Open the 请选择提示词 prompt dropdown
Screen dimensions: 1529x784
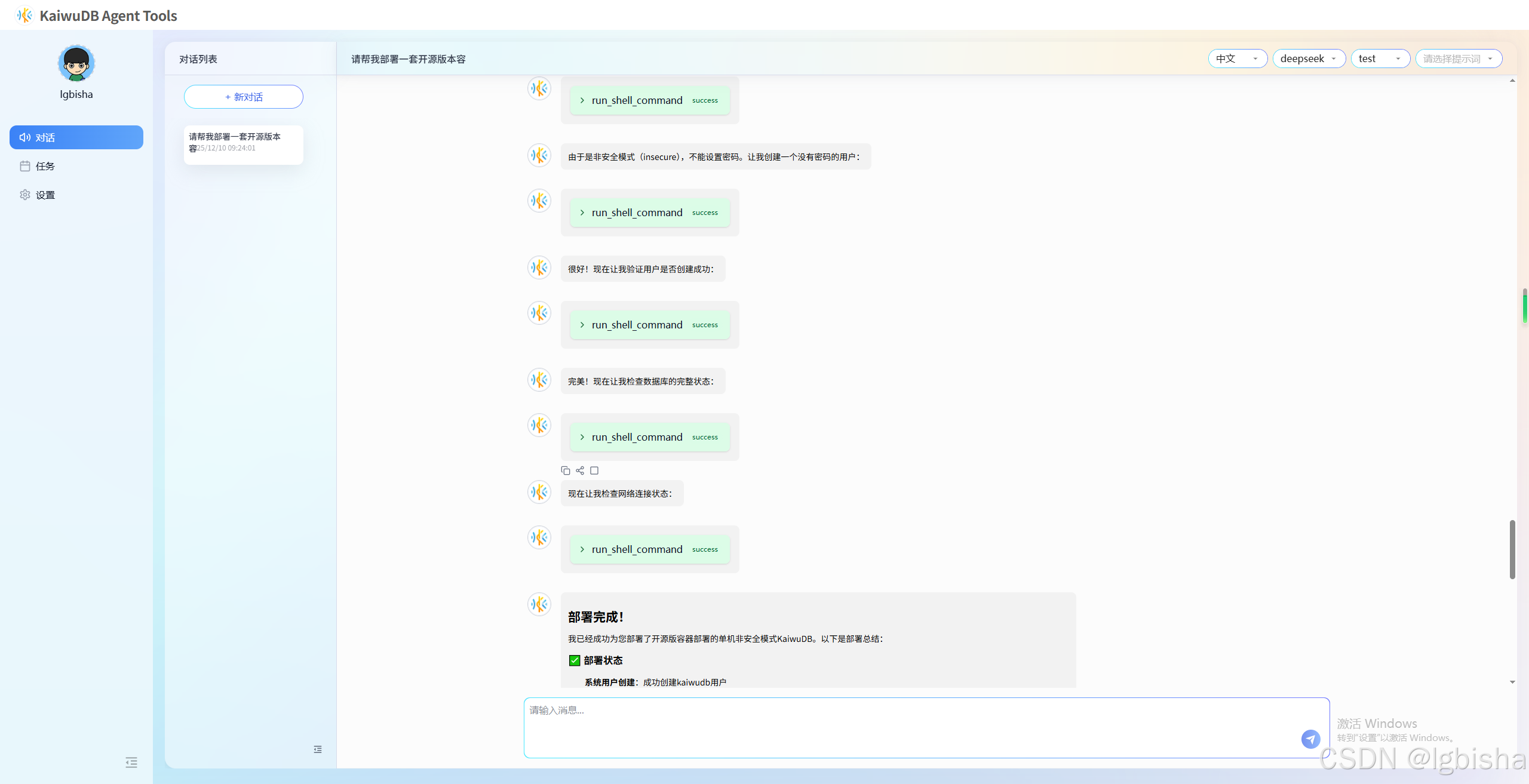pyautogui.click(x=1458, y=59)
